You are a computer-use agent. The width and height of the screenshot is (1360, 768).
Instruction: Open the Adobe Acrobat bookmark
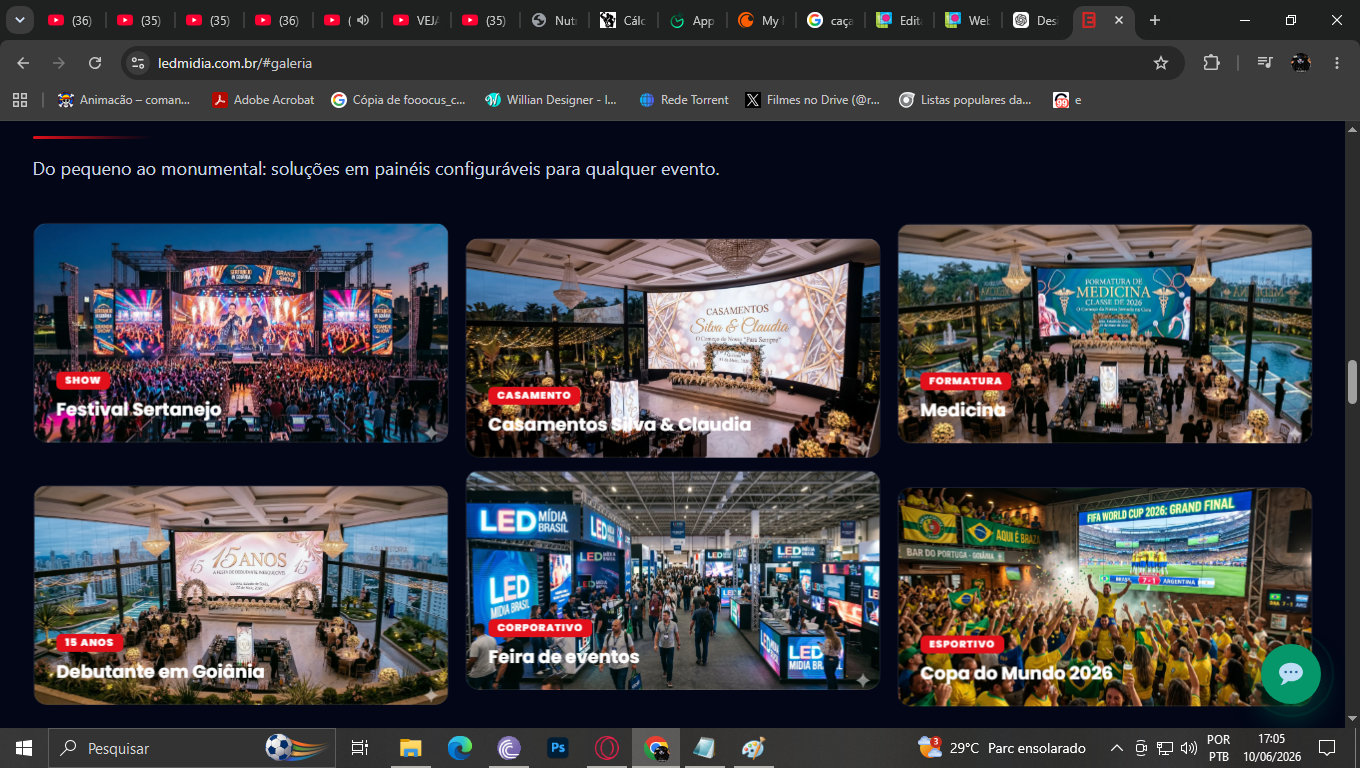tap(263, 100)
